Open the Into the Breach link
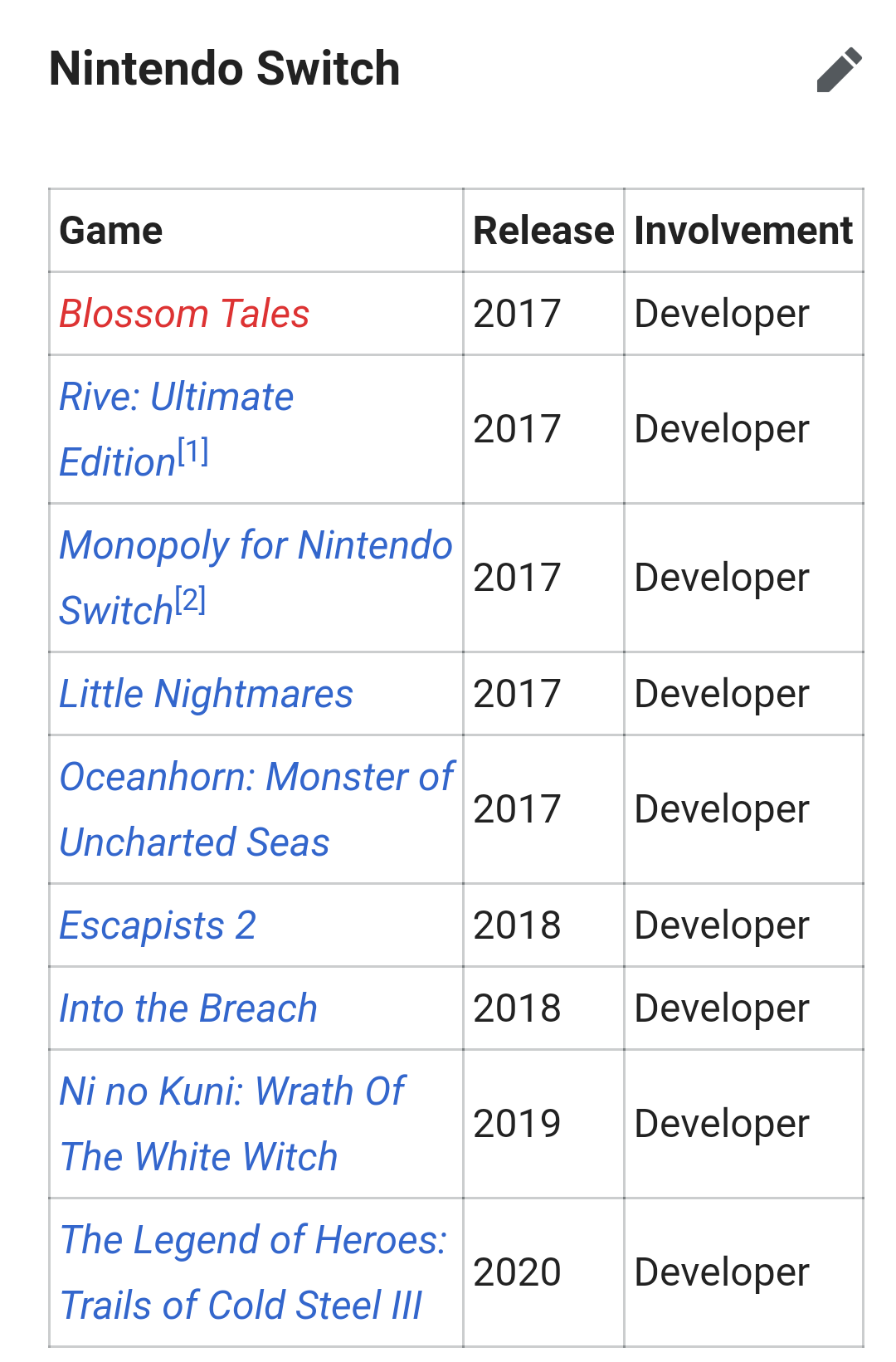Viewport: 896px width, 1362px height. [x=188, y=1008]
